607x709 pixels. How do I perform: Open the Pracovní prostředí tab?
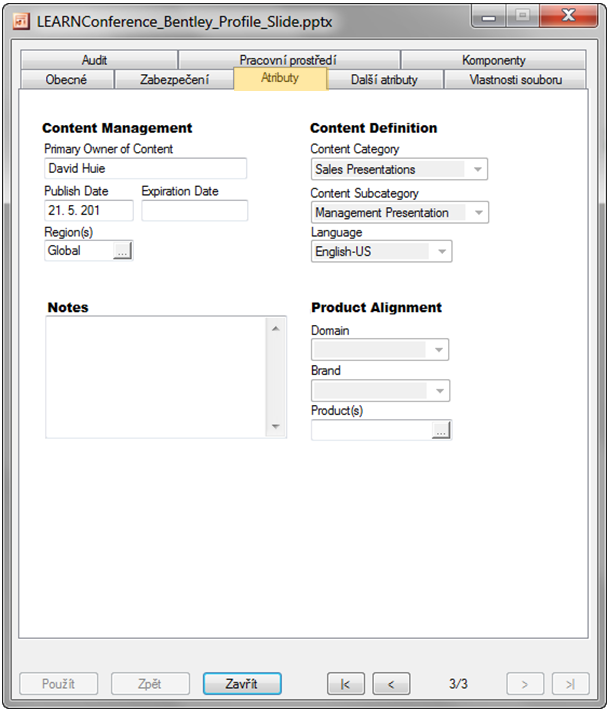(288, 60)
